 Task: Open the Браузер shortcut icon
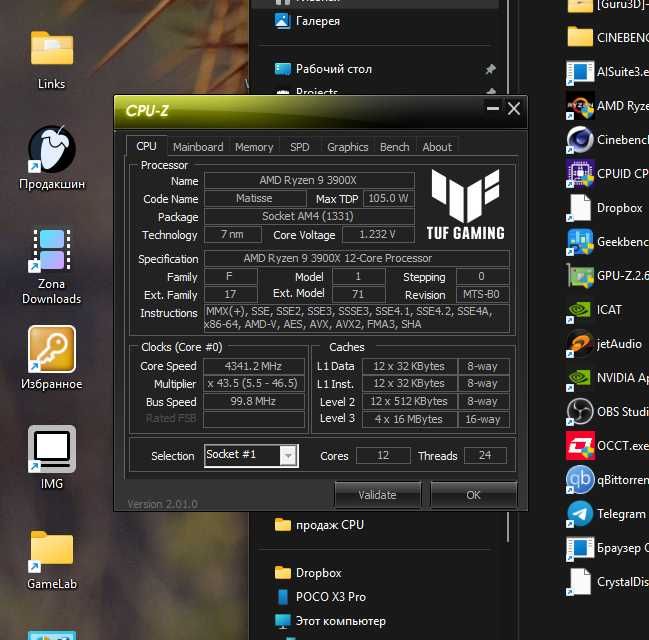(x=579, y=548)
